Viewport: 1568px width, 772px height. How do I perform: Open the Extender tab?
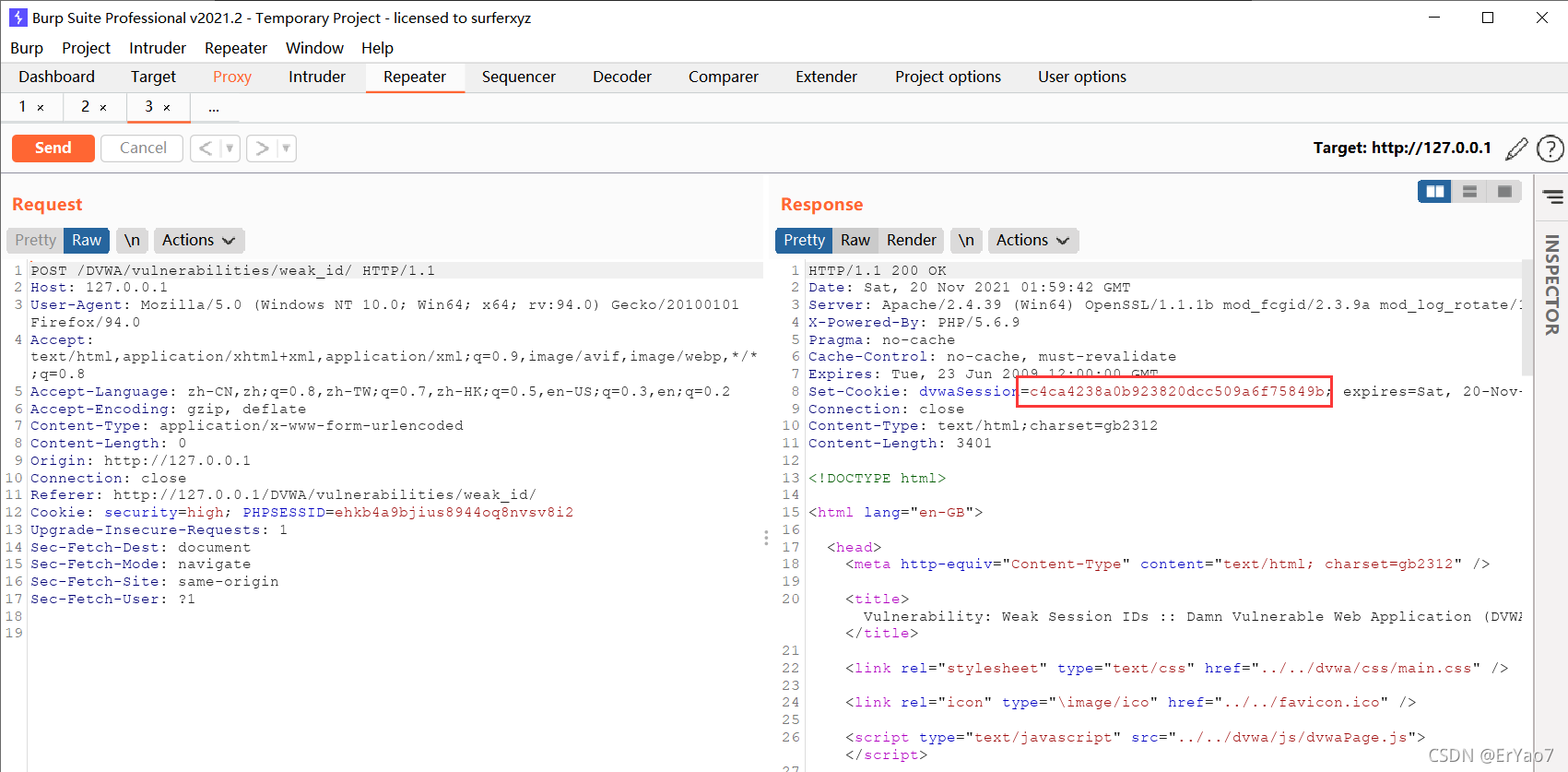click(x=827, y=77)
